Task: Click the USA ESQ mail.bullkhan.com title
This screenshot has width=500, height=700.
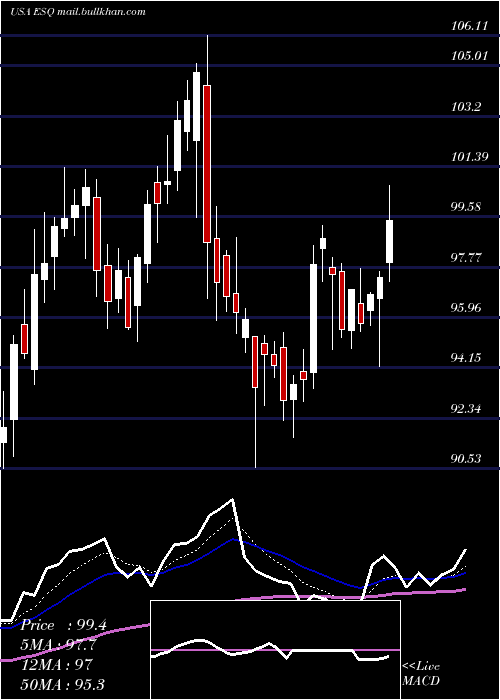Action: point(78,12)
